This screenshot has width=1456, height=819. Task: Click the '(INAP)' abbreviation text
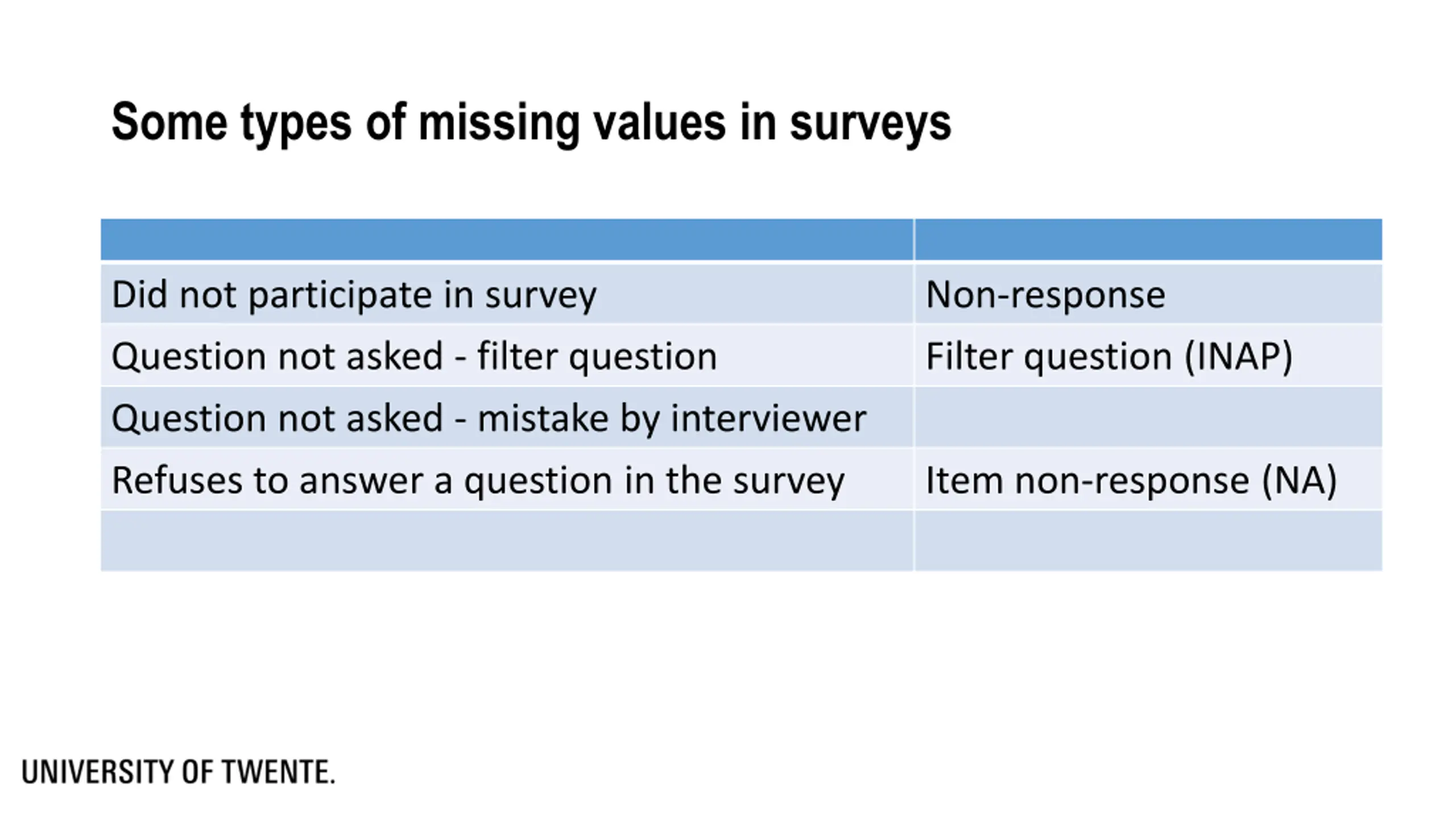click(1238, 357)
